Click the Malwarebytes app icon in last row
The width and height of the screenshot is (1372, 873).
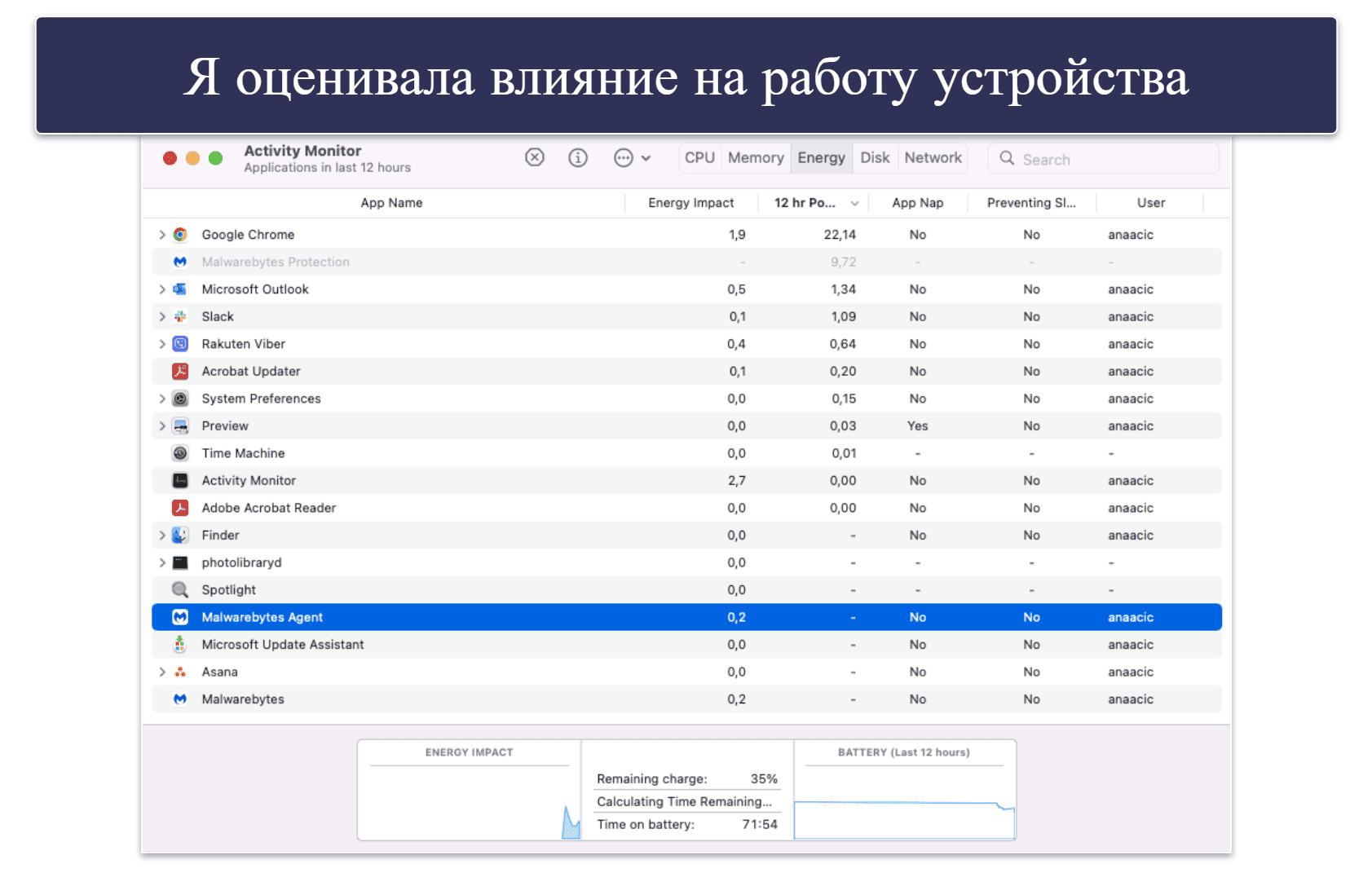[180, 699]
